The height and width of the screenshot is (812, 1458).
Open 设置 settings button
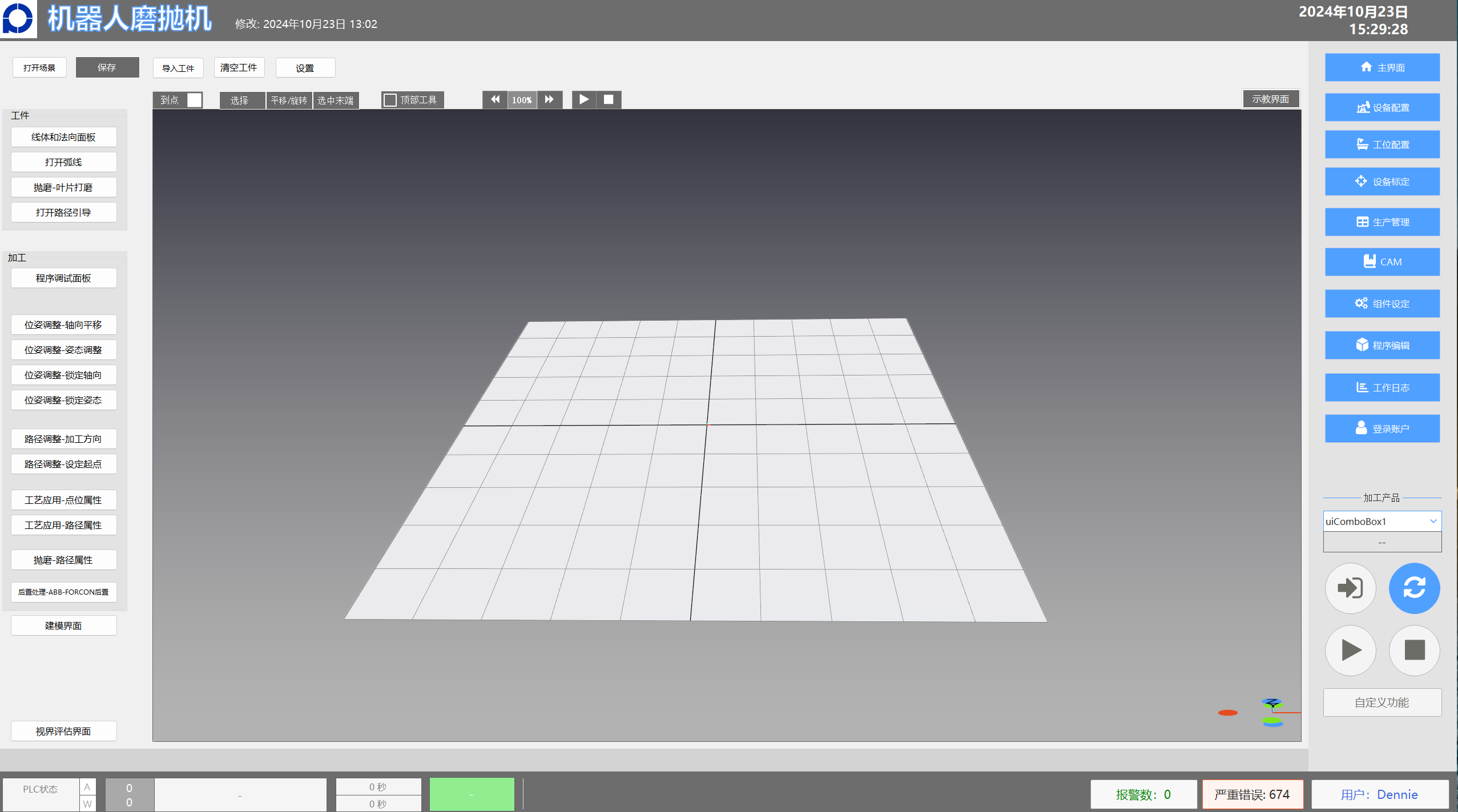(305, 68)
